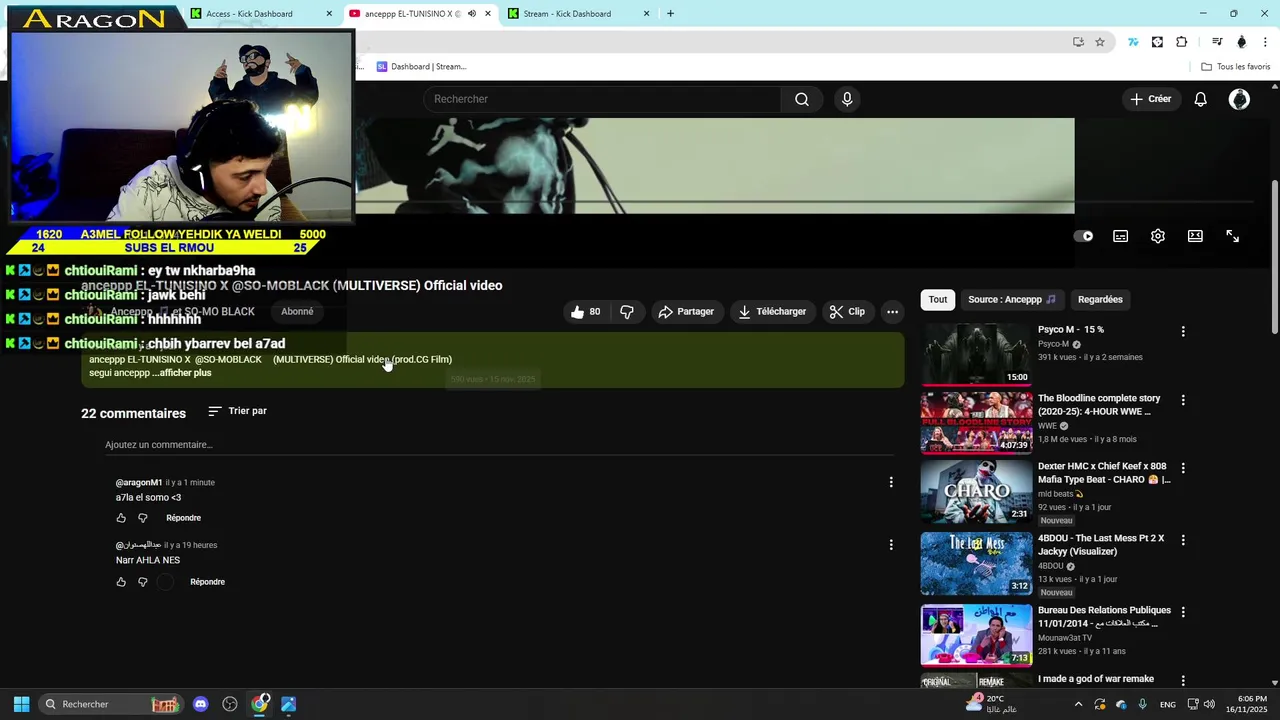Select the Tout filter chip
The width and height of the screenshot is (1280, 720).
pyautogui.click(x=938, y=299)
